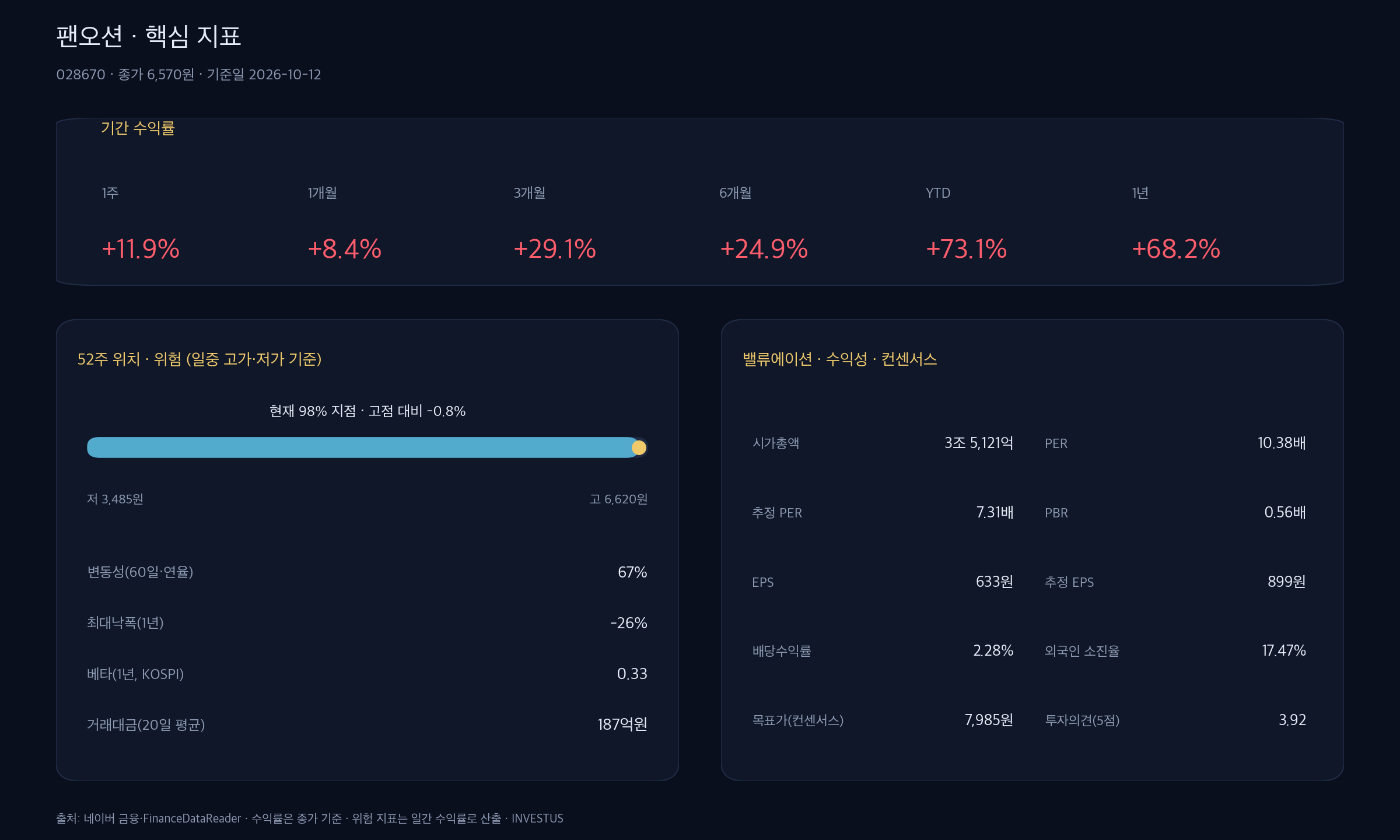Select the 1주 return value +11.9%
This screenshot has width=1400, height=840.
pos(141,249)
